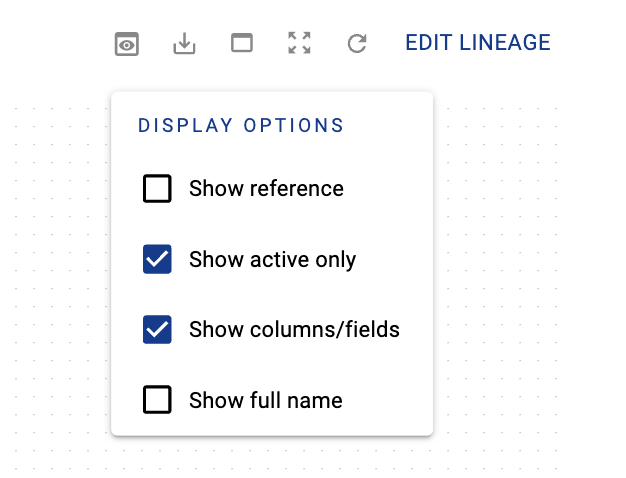626x478 pixels.
Task: Click the download lineage icon
Action: point(184,44)
